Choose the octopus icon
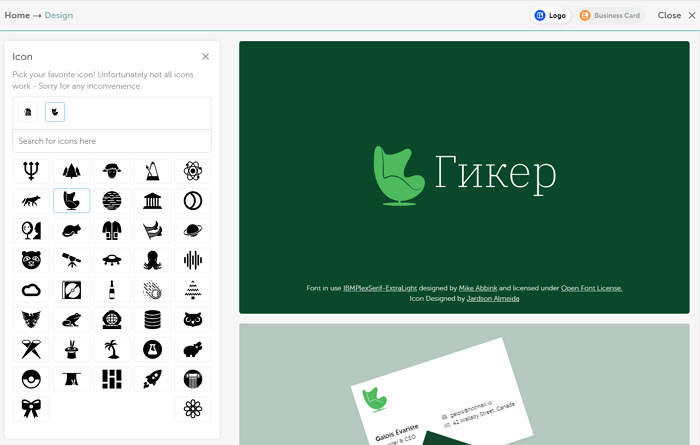700x445 pixels. click(152, 260)
